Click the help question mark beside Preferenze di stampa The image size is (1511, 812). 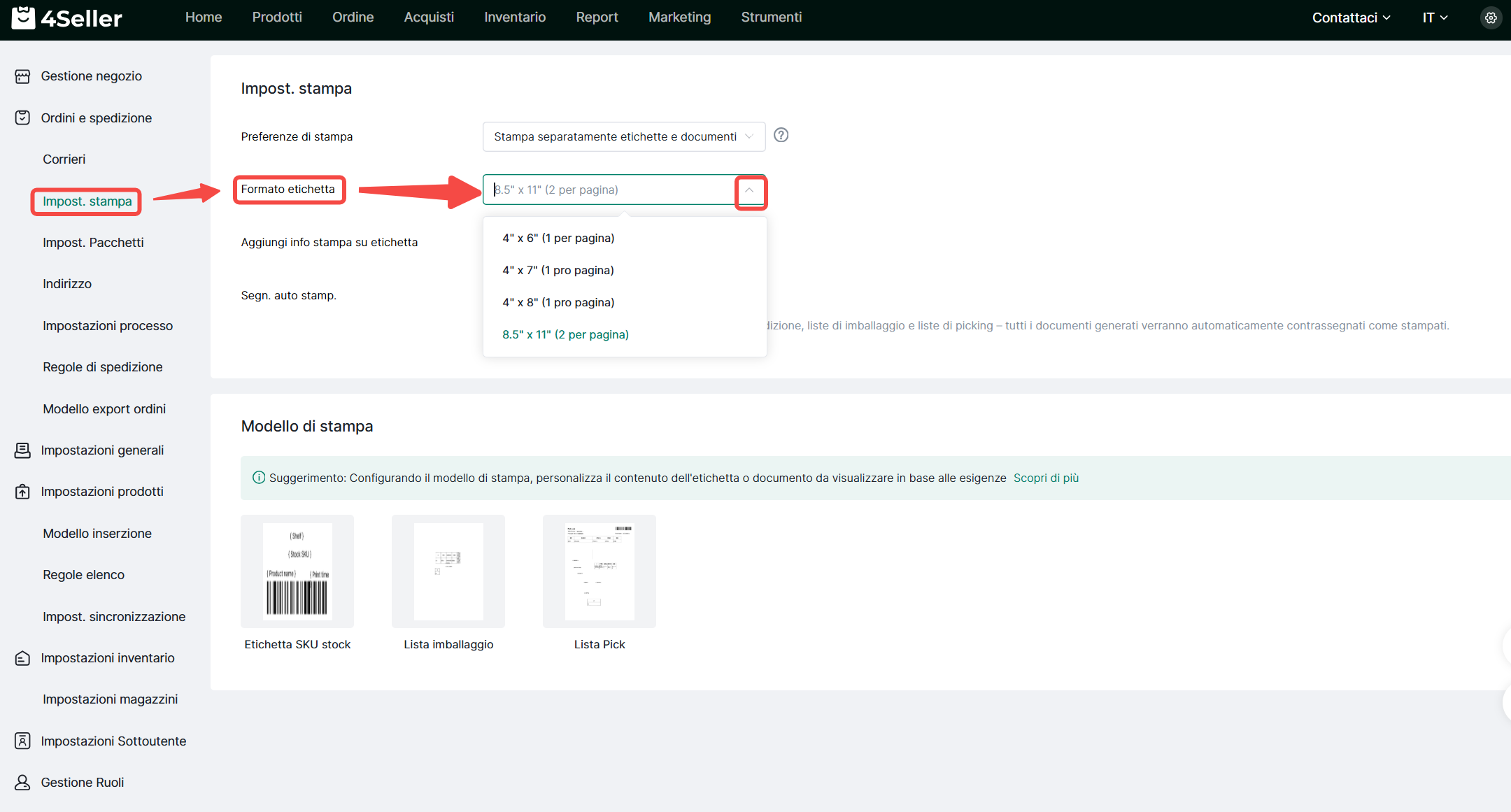coord(781,135)
